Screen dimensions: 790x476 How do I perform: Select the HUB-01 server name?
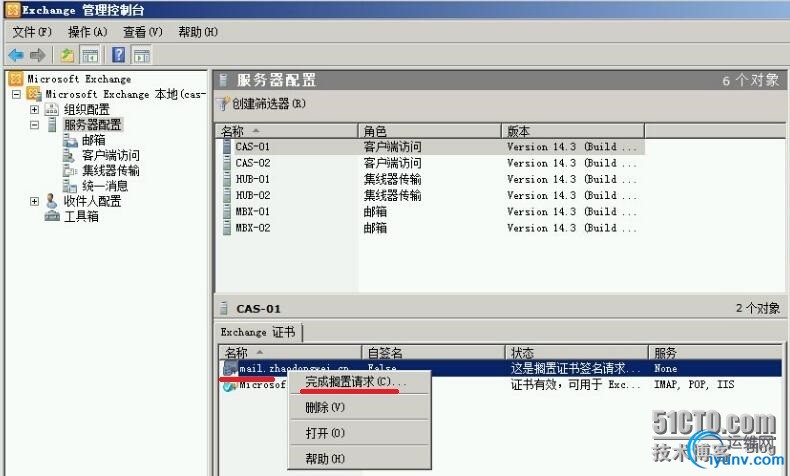point(253,179)
